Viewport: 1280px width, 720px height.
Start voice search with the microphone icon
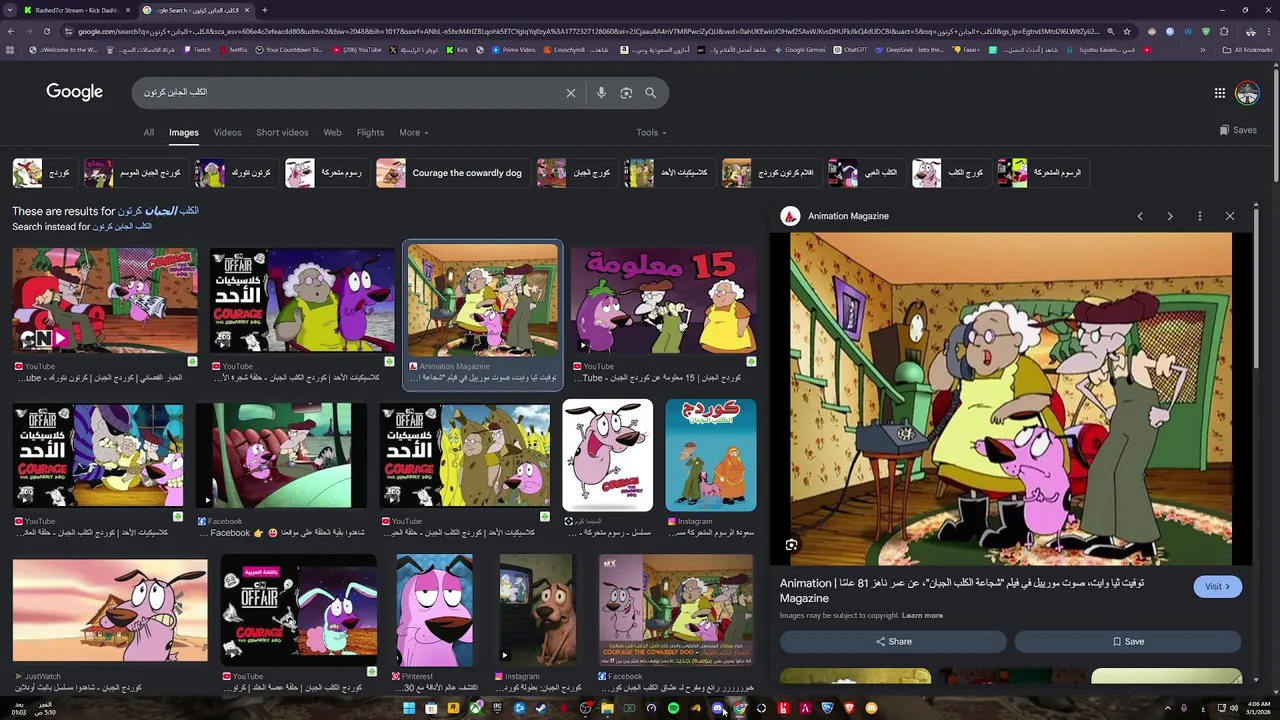coord(601,93)
